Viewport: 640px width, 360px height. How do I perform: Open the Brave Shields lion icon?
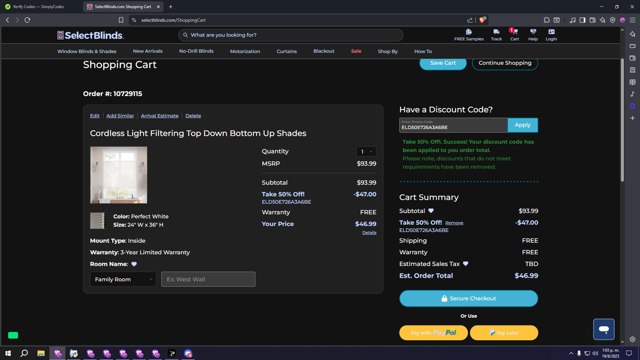[482, 20]
